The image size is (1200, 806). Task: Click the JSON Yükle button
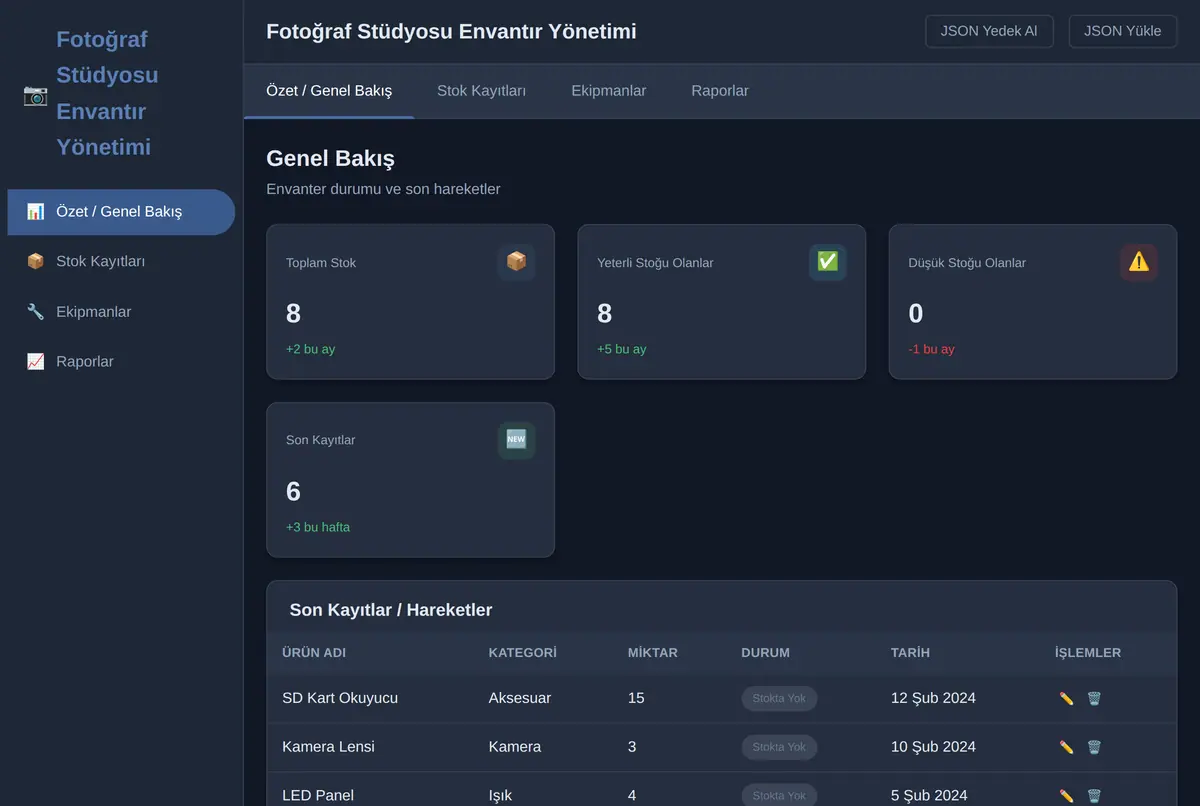point(1123,31)
